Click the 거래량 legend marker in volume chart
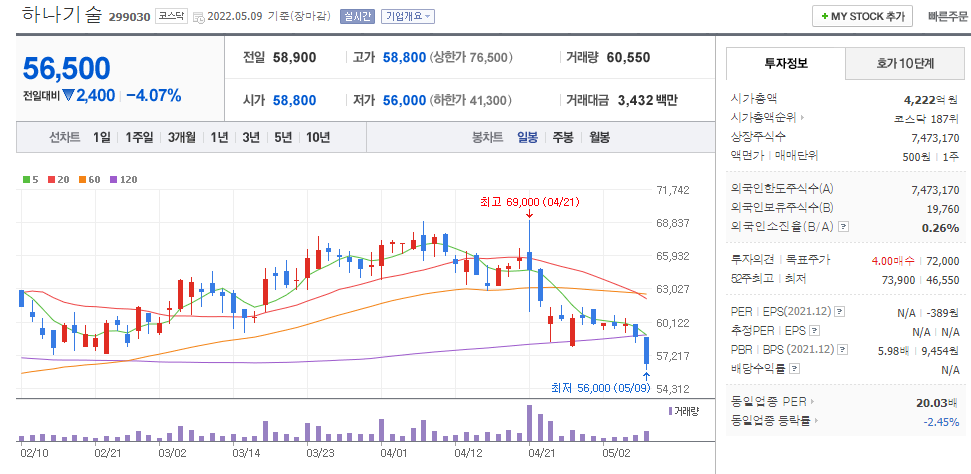The height and width of the screenshot is (474, 971). (671, 411)
